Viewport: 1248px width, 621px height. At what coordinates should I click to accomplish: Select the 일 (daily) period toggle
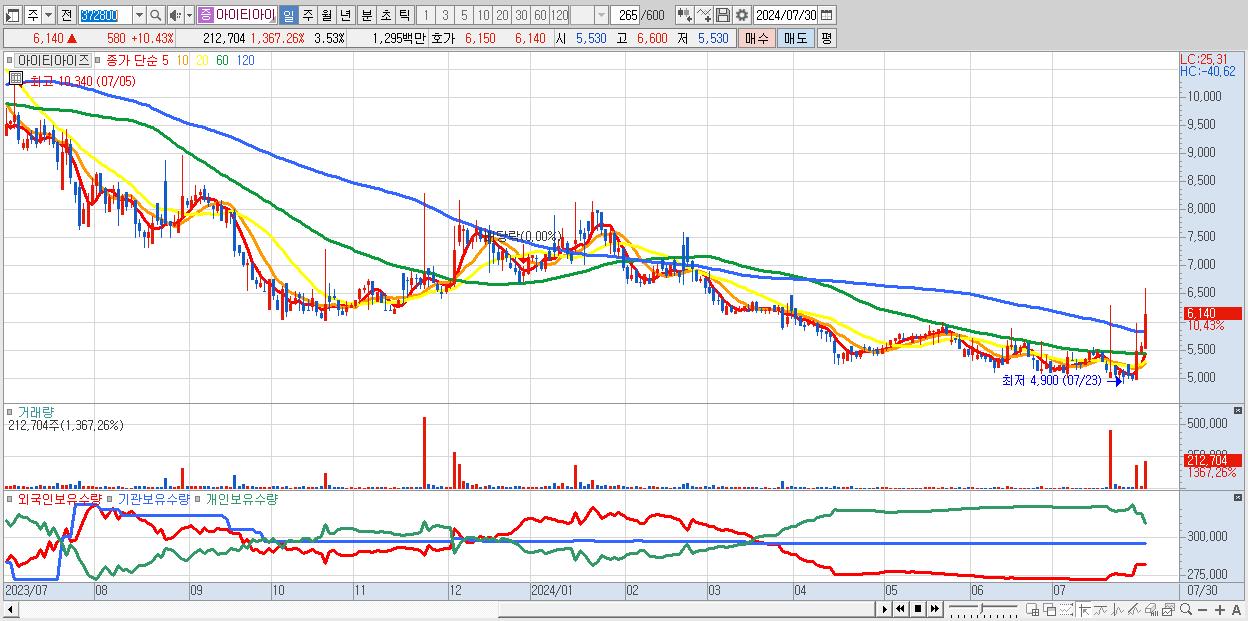click(288, 15)
